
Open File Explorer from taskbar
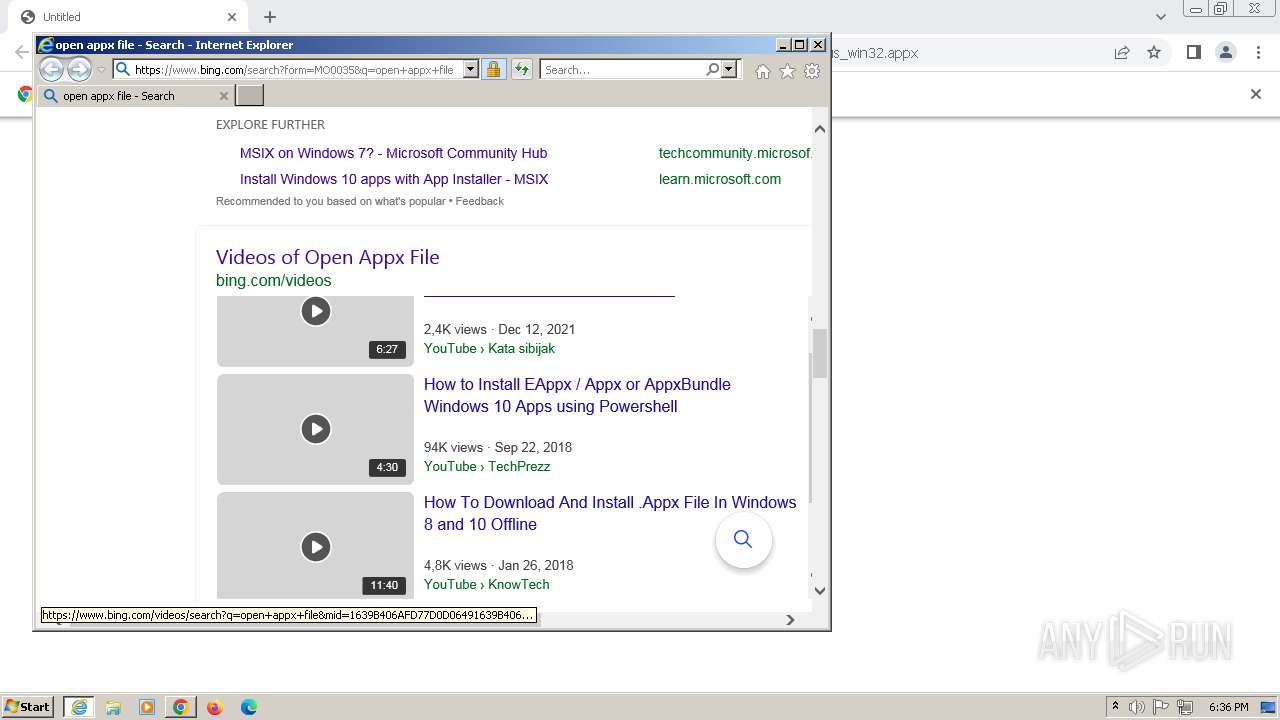click(x=113, y=707)
